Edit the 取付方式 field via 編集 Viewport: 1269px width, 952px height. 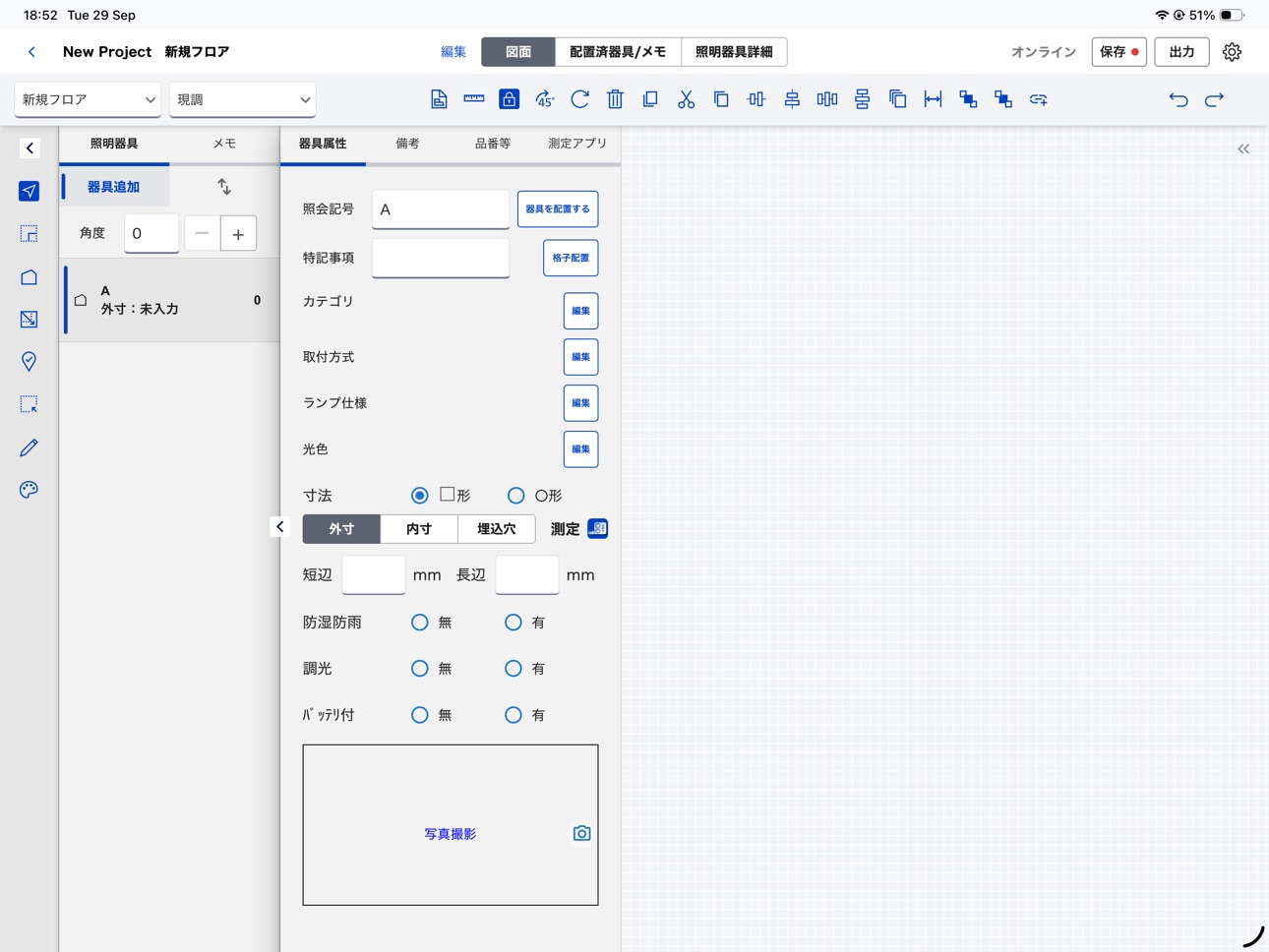pyautogui.click(x=580, y=357)
